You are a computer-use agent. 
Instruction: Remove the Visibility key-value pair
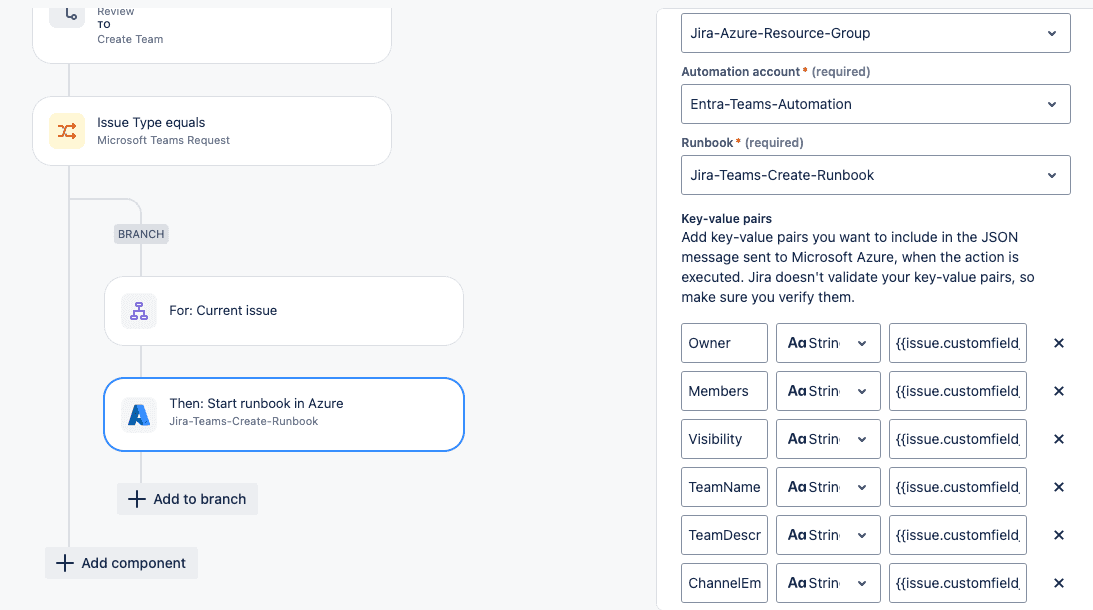[x=1059, y=439]
